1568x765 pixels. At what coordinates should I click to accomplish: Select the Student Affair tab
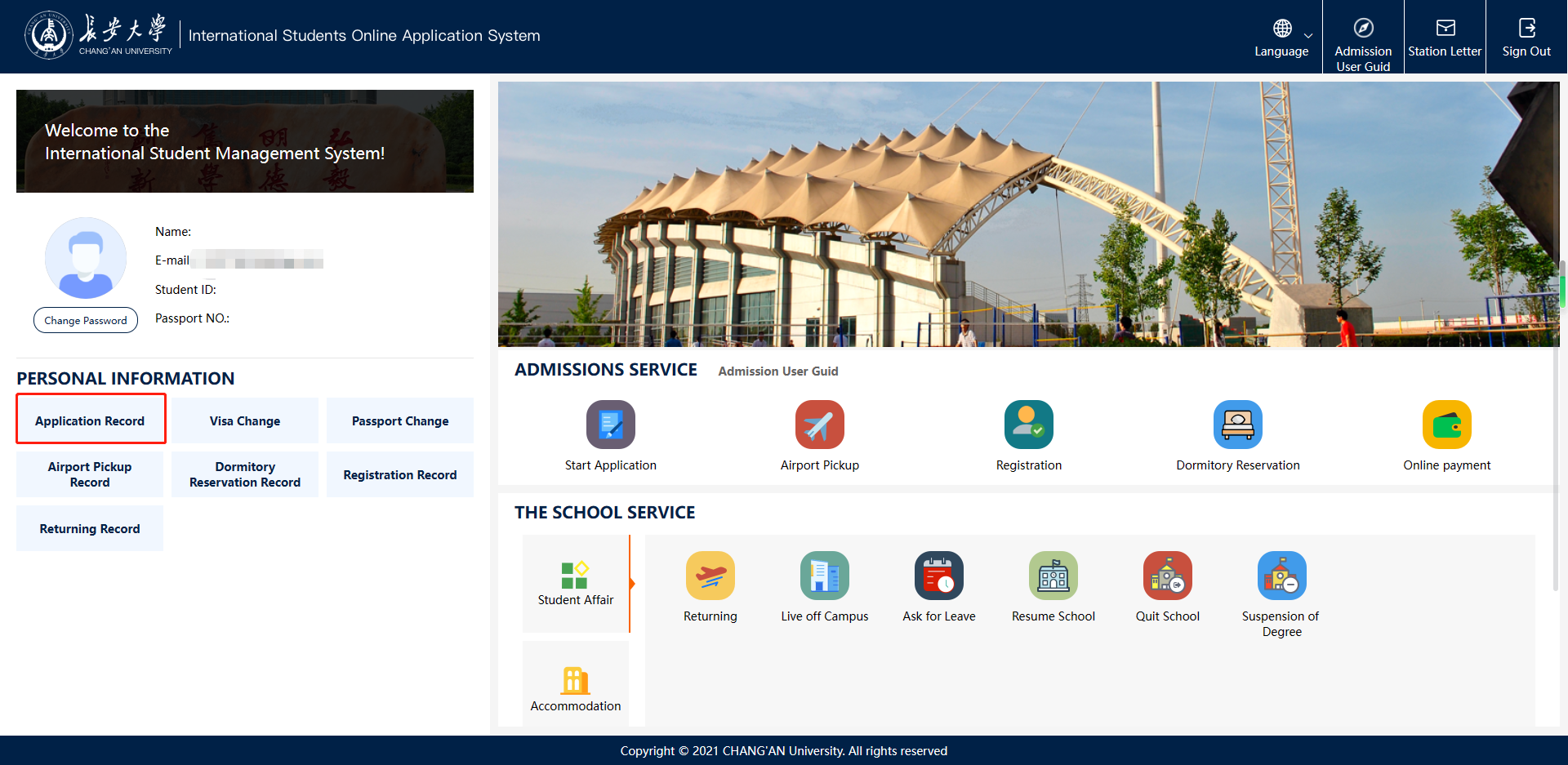tap(576, 583)
